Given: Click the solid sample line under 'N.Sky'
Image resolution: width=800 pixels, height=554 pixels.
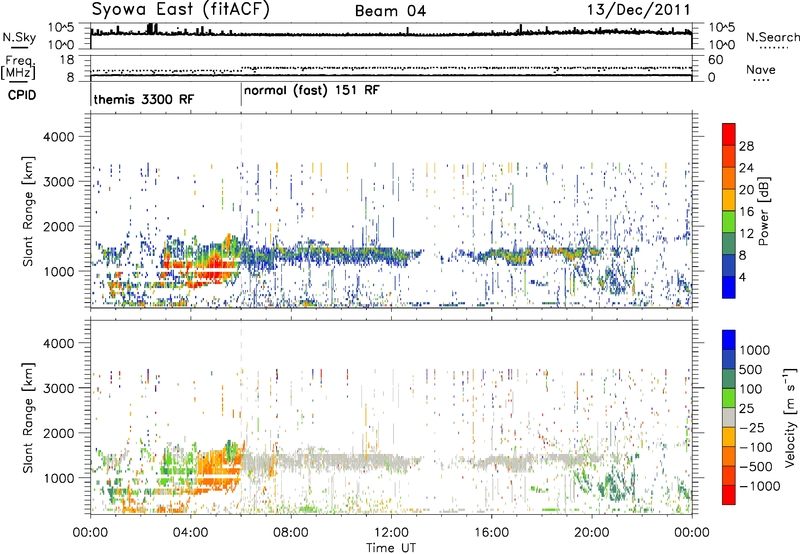Looking at the screenshot, I should (x=19, y=47).
